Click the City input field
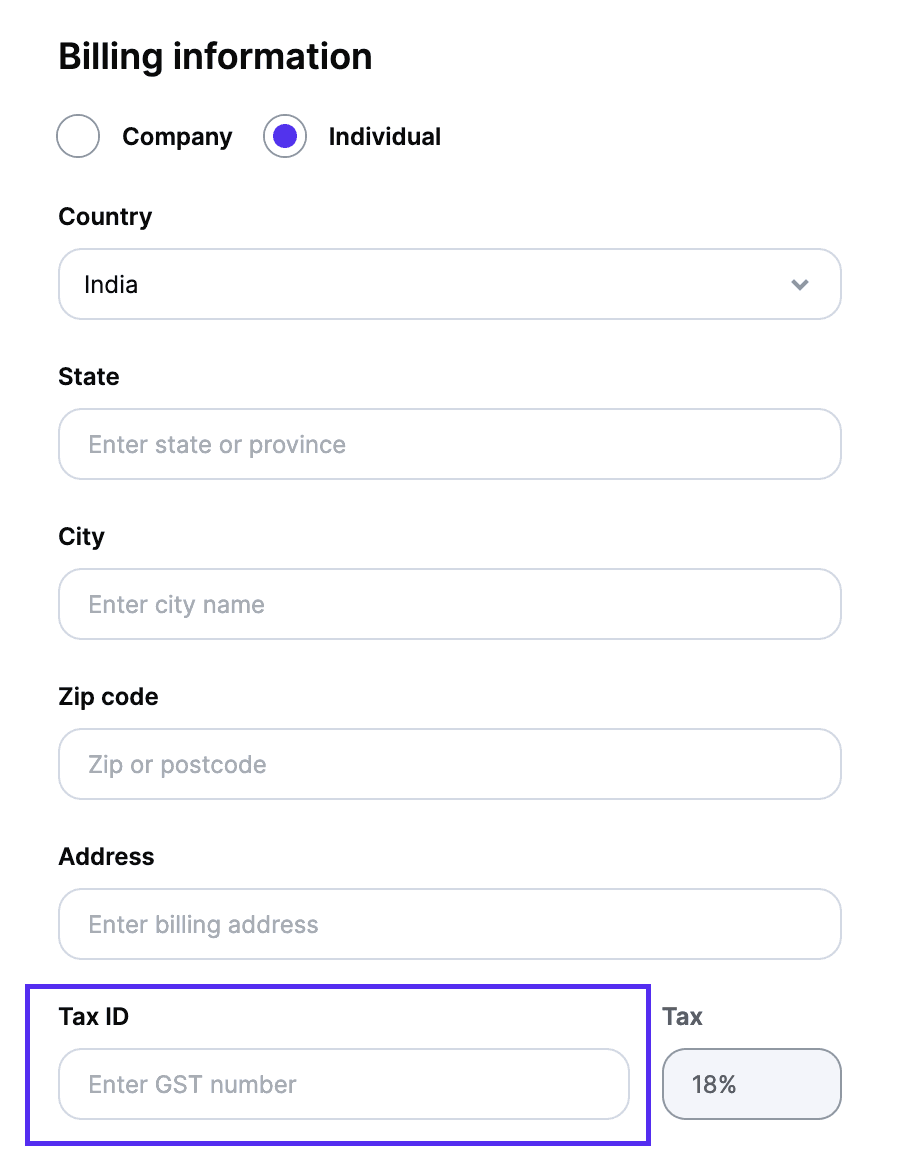Image resolution: width=902 pixels, height=1160 pixels. click(450, 604)
